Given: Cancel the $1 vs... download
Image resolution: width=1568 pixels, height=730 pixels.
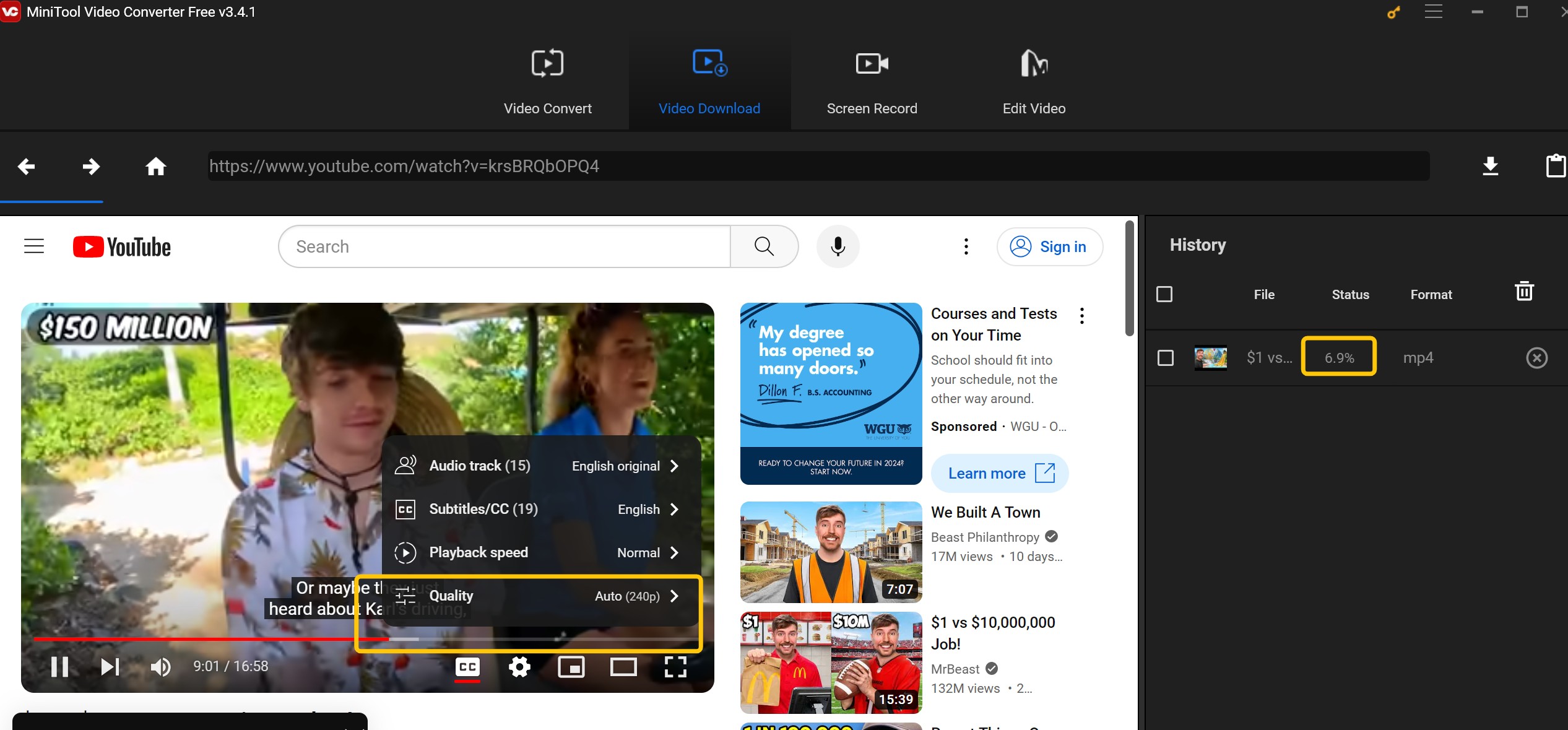Looking at the screenshot, I should click(x=1536, y=358).
